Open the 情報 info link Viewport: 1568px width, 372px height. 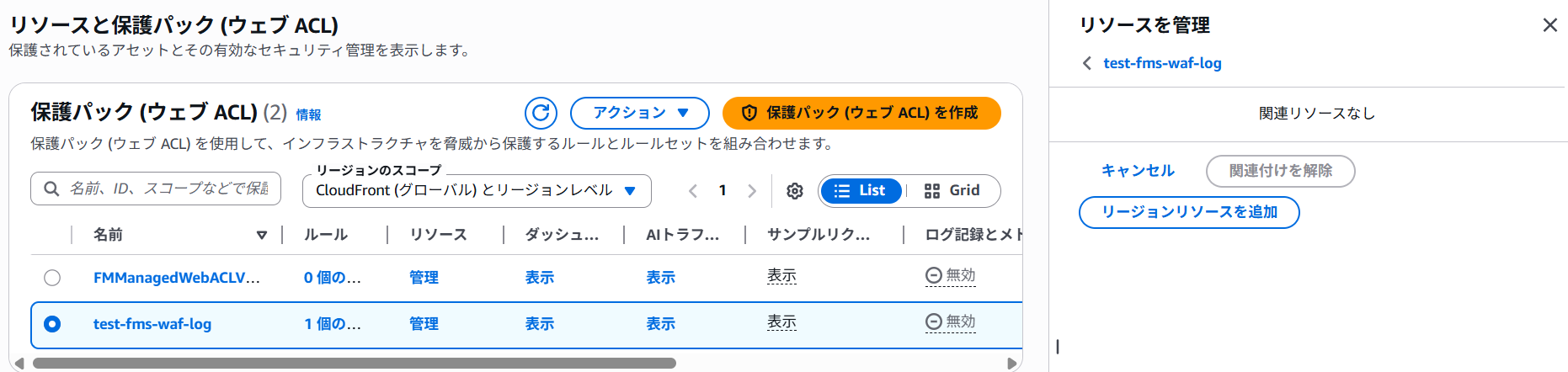click(x=308, y=114)
